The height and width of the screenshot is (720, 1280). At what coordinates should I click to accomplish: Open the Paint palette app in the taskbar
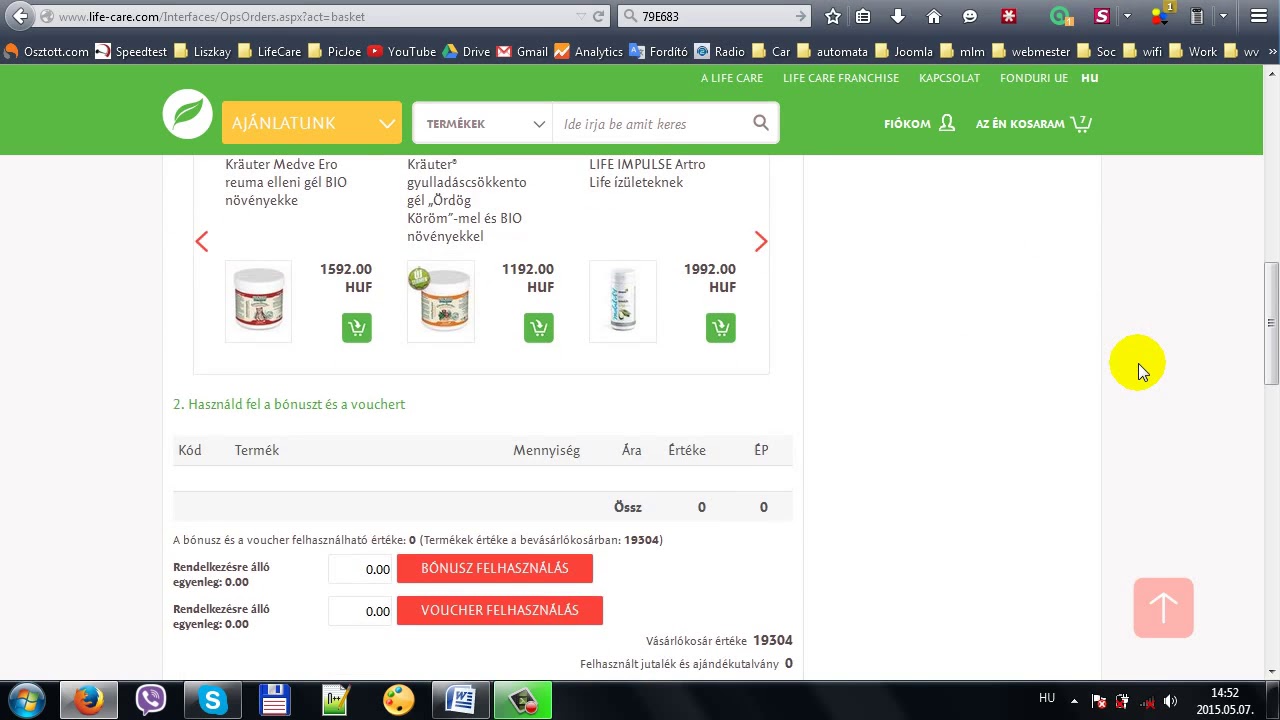click(x=398, y=700)
